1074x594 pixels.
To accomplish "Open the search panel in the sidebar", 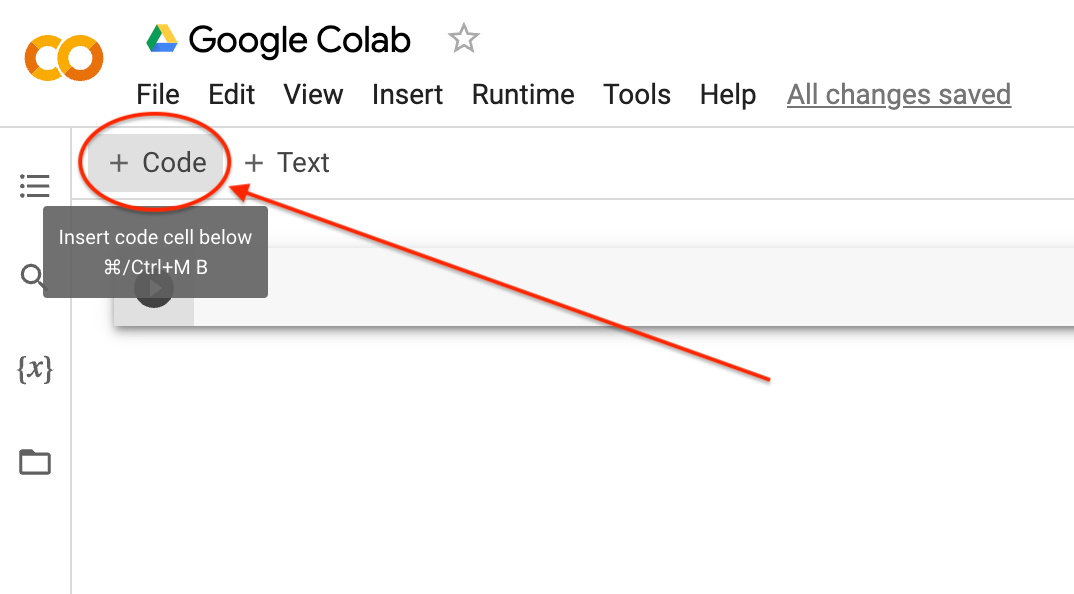I will pyautogui.click(x=33, y=278).
